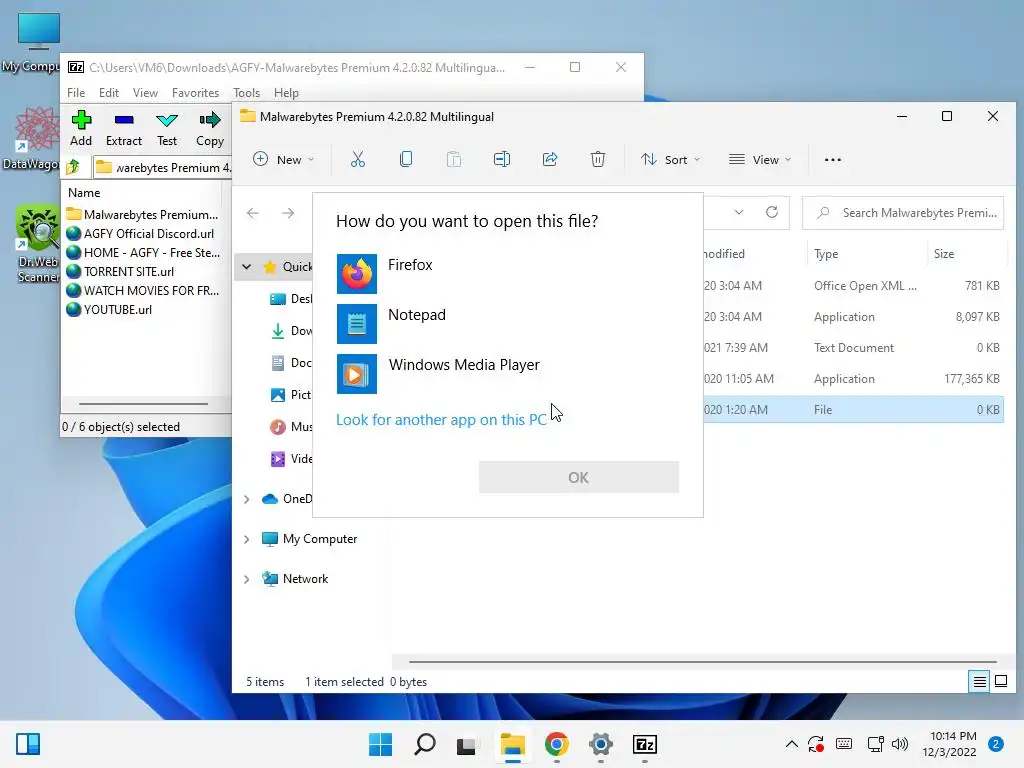Click the 7-Zip horizontal scrollbar
This screenshot has height=768, width=1024.
point(144,404)
